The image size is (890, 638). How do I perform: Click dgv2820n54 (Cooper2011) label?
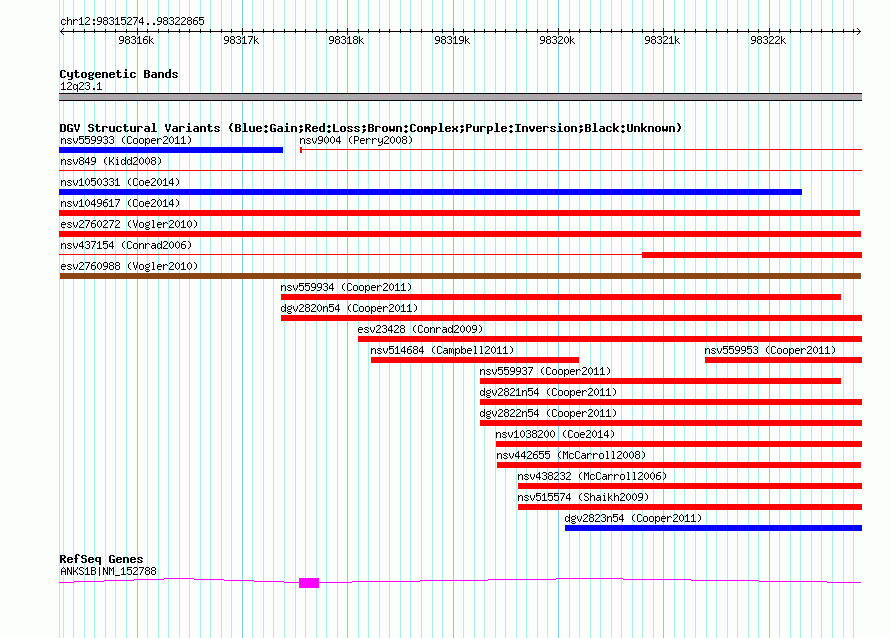tap(349, 308)
